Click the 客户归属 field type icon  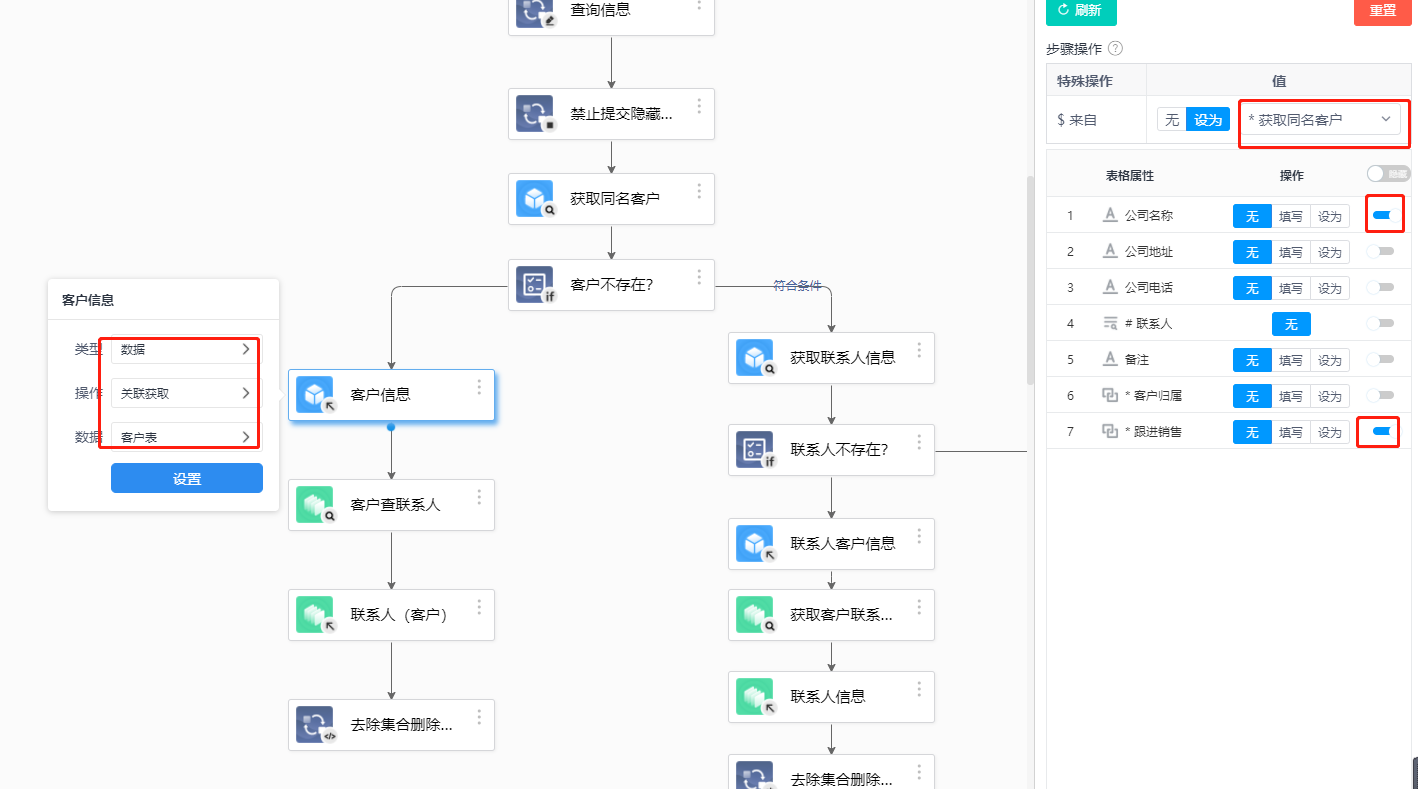click(1109, 395)
